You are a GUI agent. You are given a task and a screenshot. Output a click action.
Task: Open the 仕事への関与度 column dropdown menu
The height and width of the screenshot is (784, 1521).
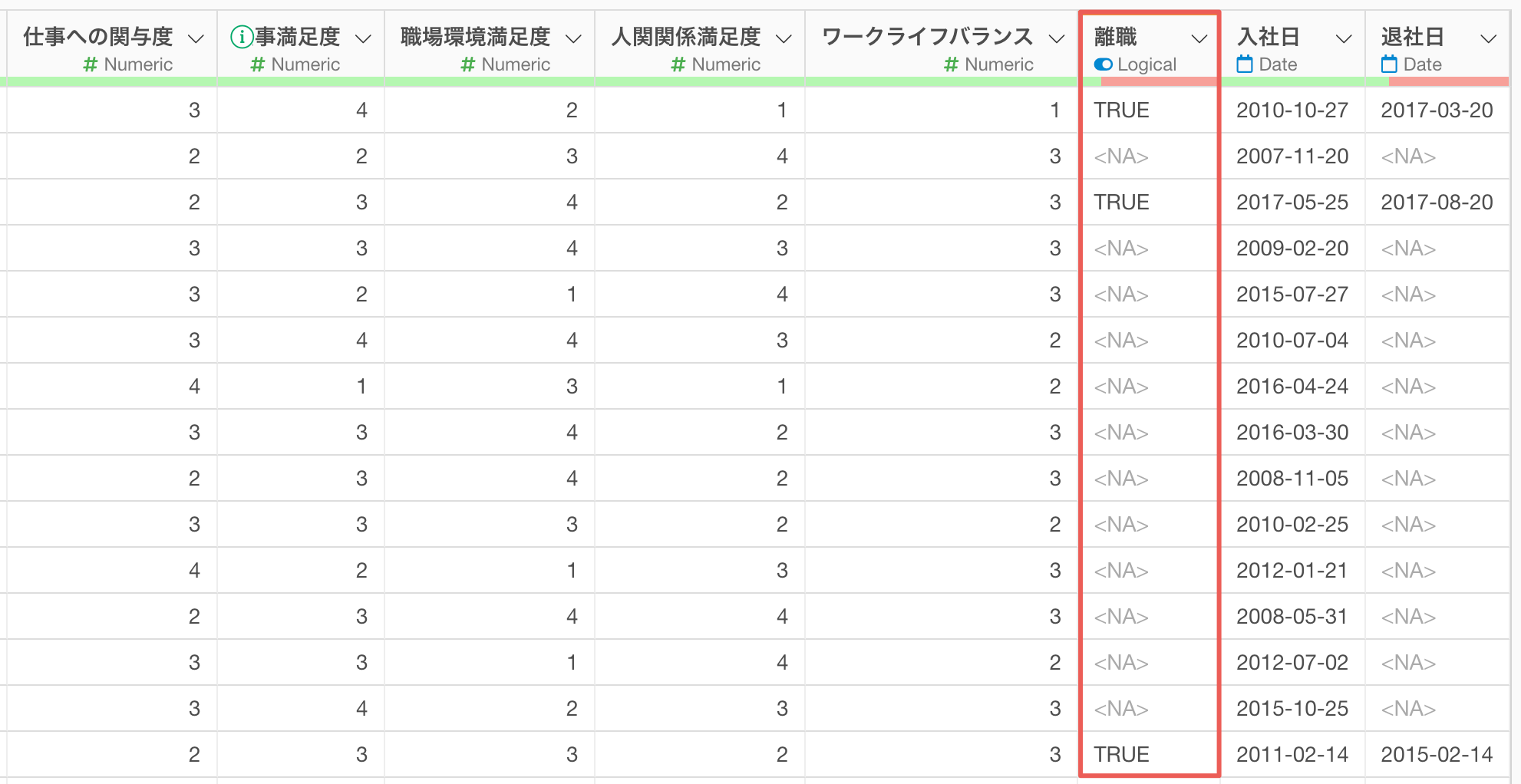tap(196, 38)
